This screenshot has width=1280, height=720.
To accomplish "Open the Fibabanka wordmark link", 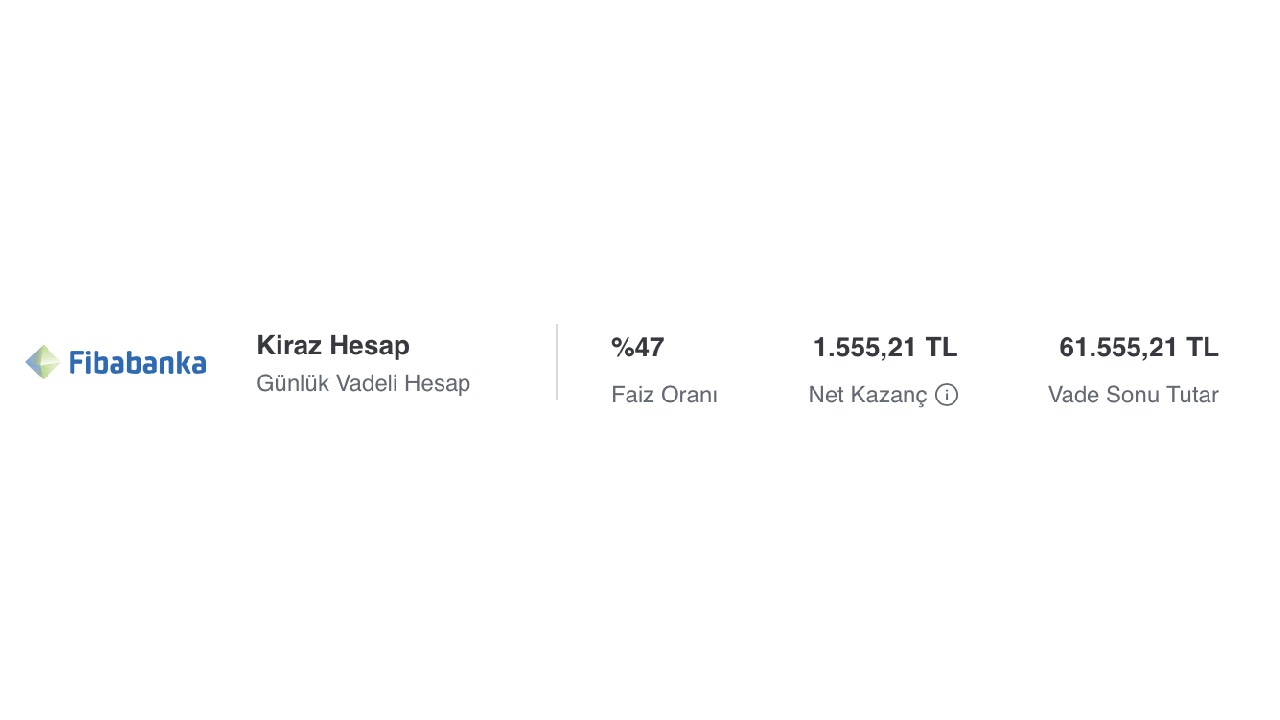I will [138, 363].
